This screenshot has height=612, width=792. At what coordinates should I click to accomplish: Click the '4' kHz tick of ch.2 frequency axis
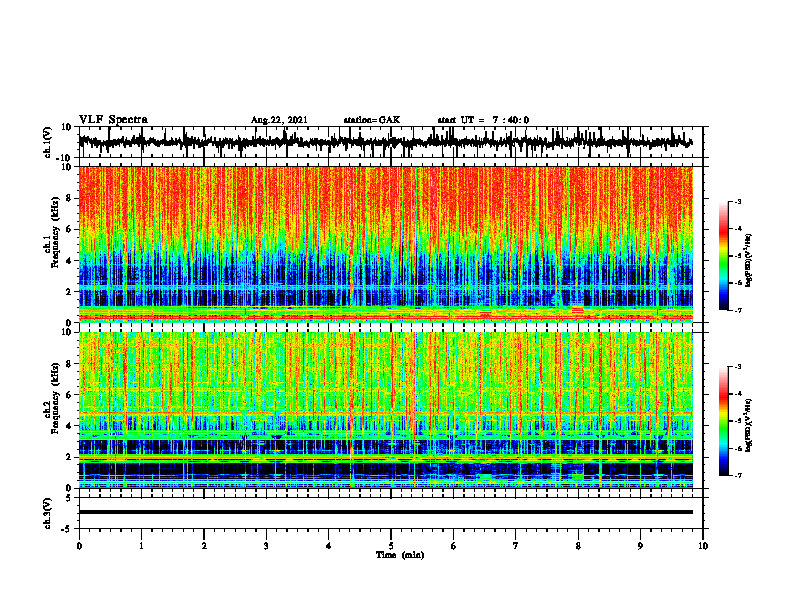69,426
